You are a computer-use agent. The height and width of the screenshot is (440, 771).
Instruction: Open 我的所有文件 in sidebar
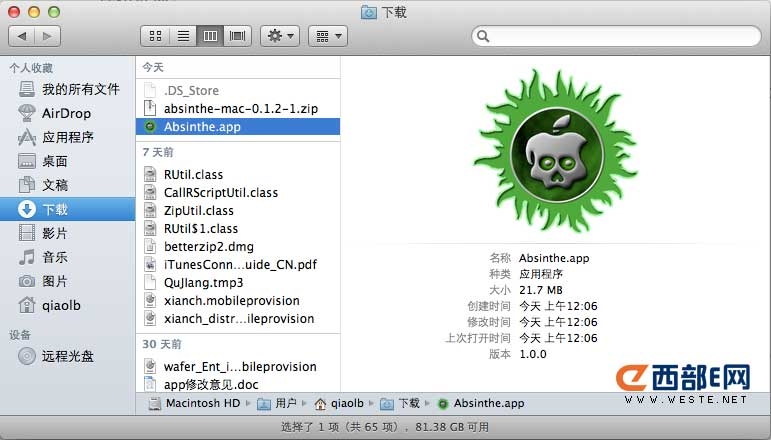[67, 89]
